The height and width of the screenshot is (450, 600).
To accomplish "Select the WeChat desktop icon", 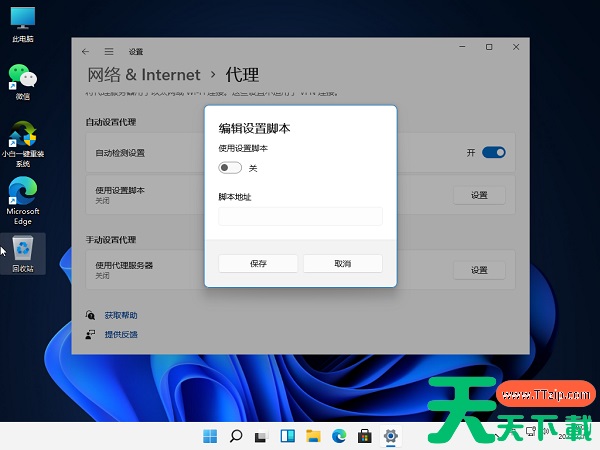I will (23, 82).
